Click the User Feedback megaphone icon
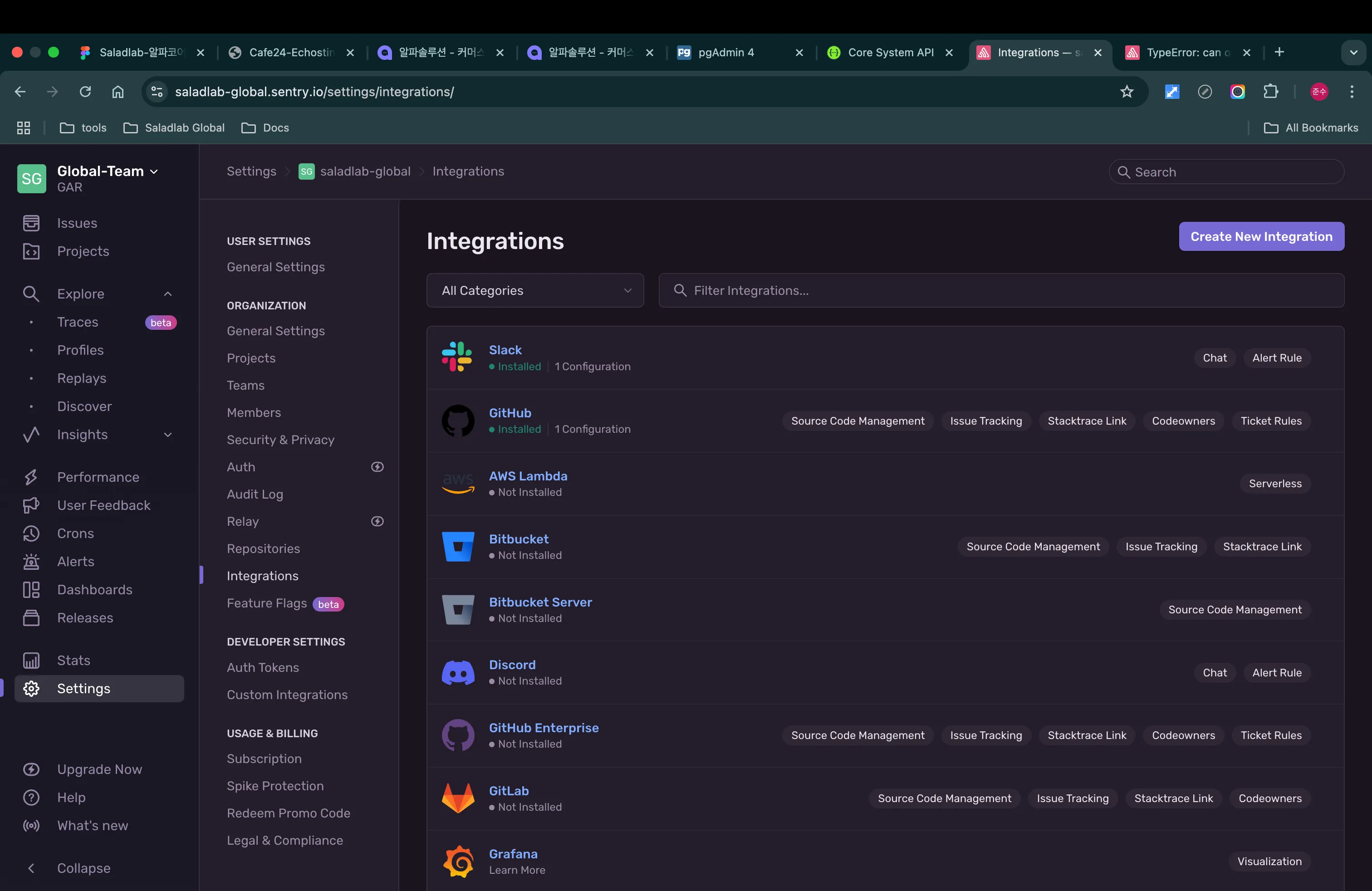The width and height of the screenshot is (1372, 891). coord(31,505)
